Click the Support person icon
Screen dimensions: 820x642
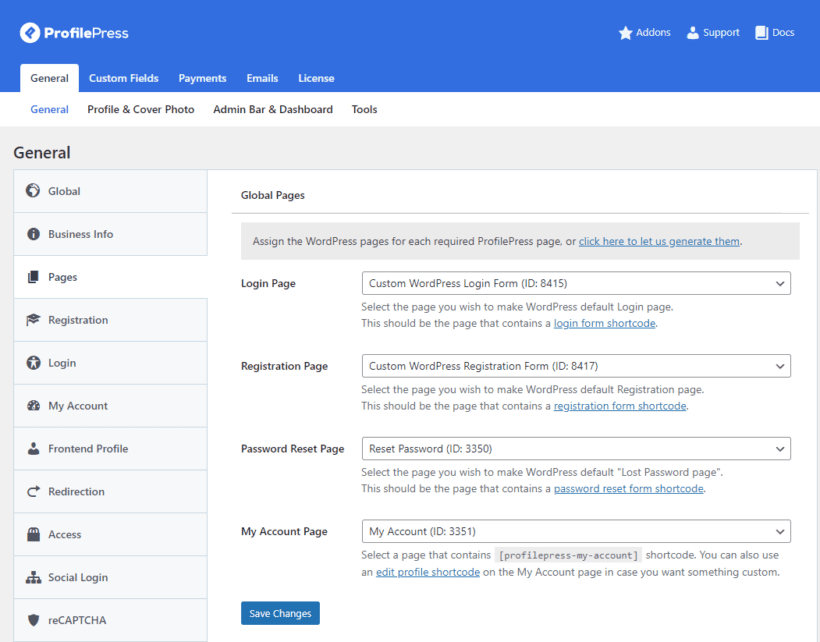[693, 33]
